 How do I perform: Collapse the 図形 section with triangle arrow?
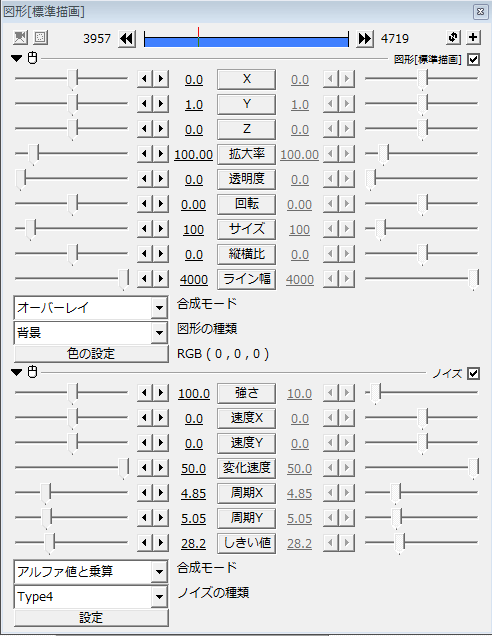point(17,59)
